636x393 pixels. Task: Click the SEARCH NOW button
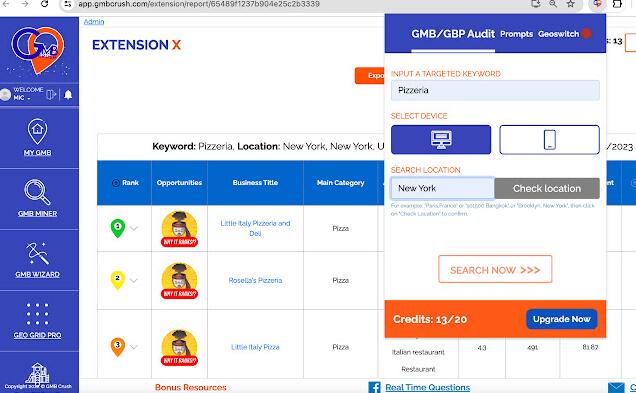(495, 269)
